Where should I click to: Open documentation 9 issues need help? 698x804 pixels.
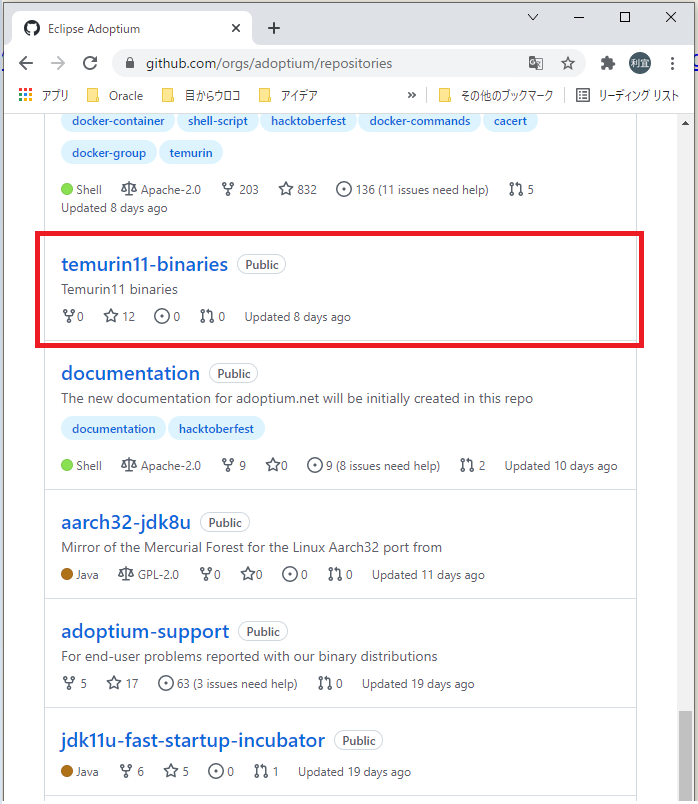(373, 466)
